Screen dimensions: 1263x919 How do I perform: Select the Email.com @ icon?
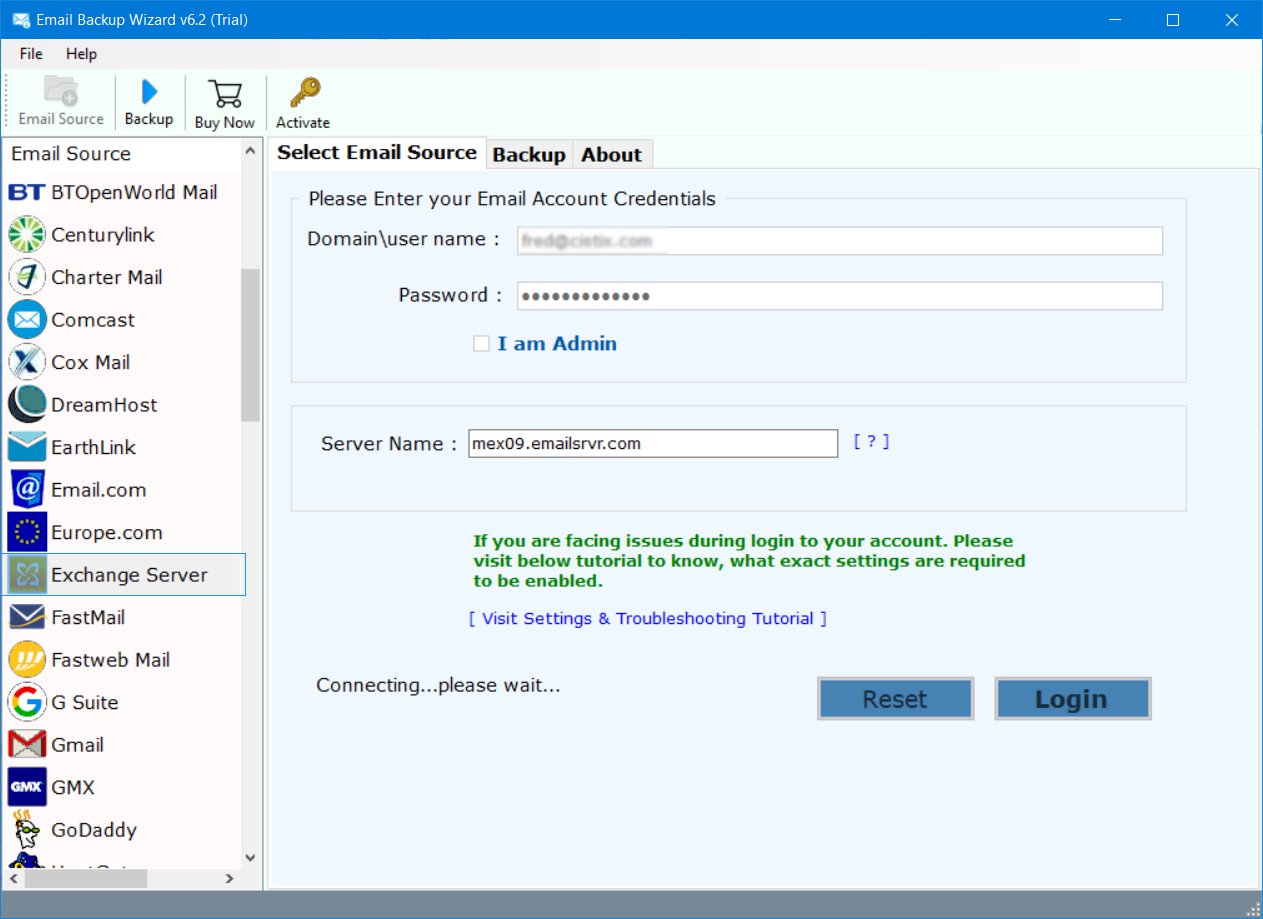point(27,490)
